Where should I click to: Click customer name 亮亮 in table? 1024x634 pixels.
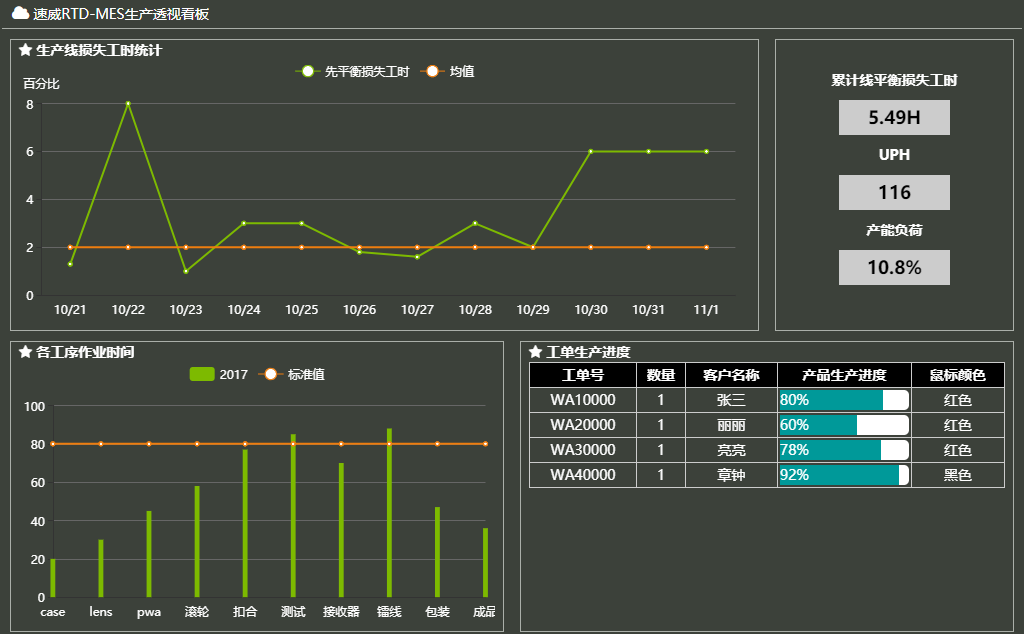coord(731,450)
